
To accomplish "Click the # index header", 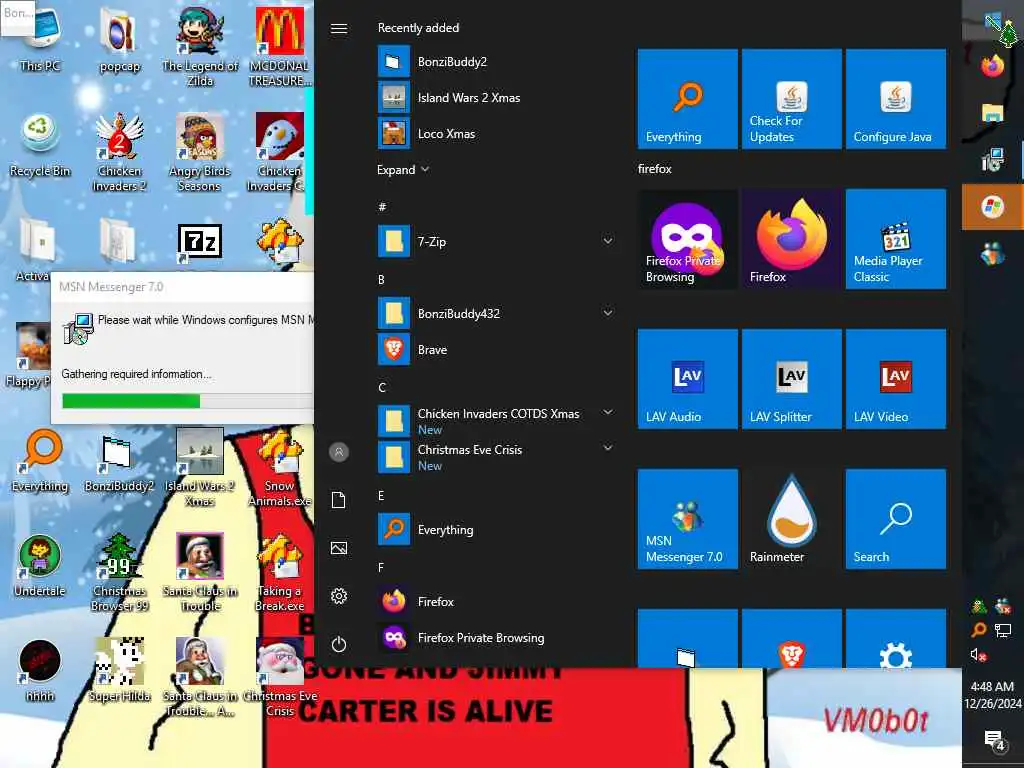I will click(382, 207).
